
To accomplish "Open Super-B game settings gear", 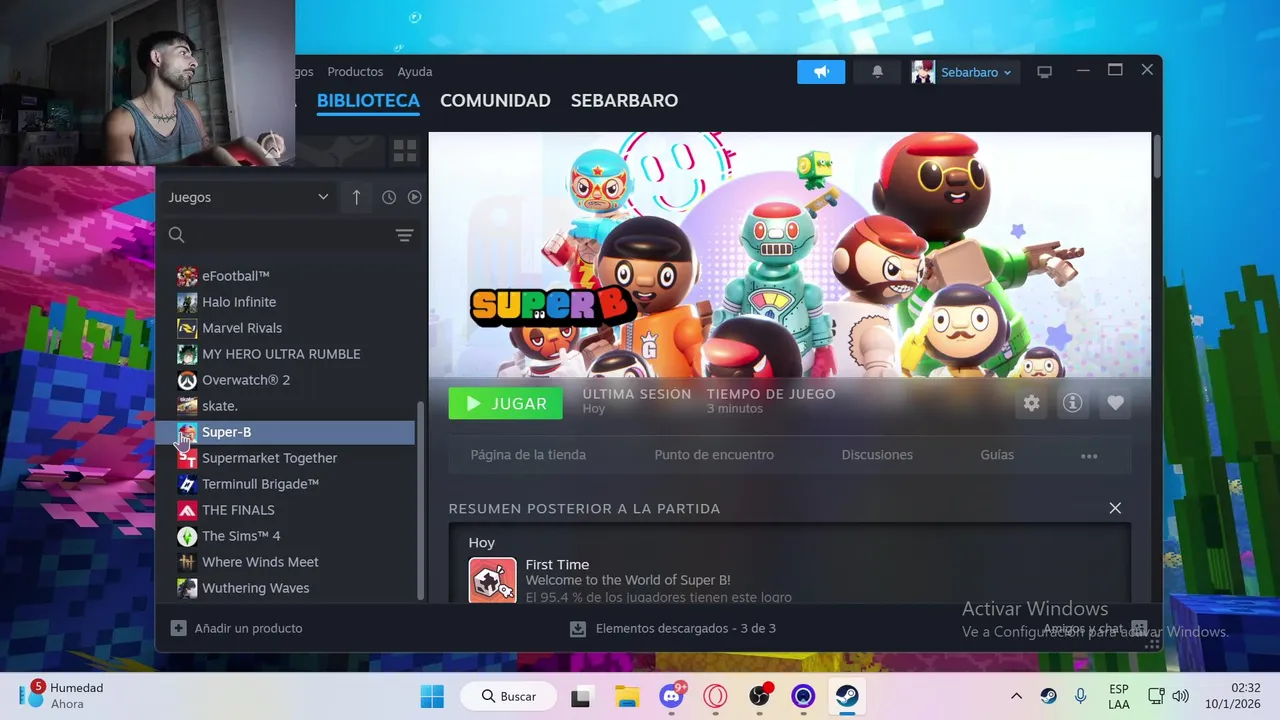I will 1031,403.
